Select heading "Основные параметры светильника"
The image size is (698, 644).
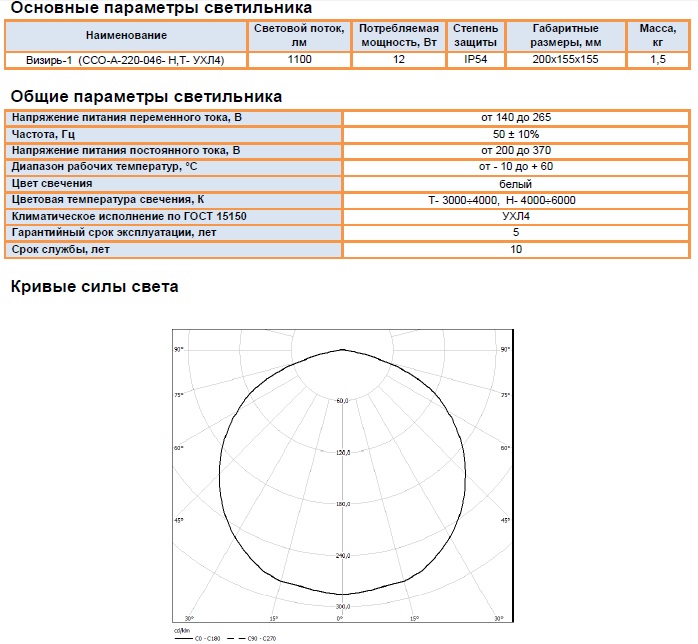point(161,8)
